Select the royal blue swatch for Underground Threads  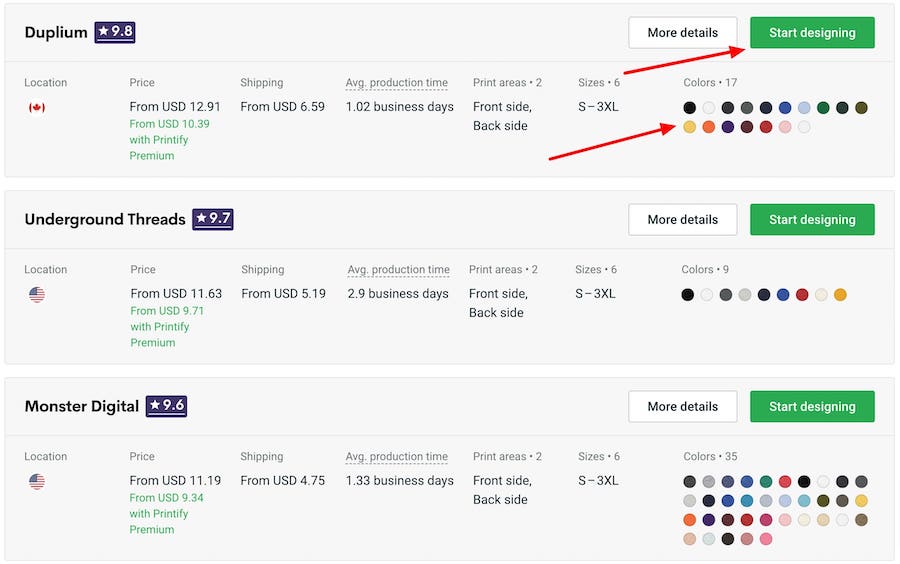783,295
